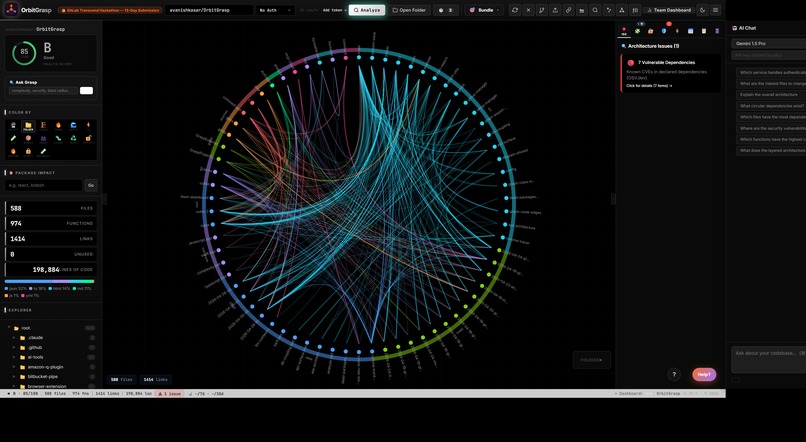Click the left panel collapse handle
The height and width of the screenshot is (442, 806).
pyautogui.click(x=105, y=199)
